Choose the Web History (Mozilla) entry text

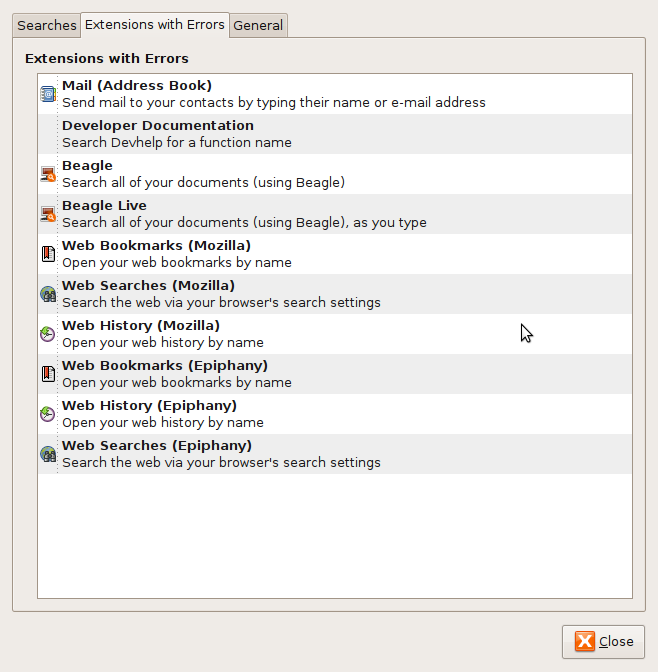(x=141, y=326)
